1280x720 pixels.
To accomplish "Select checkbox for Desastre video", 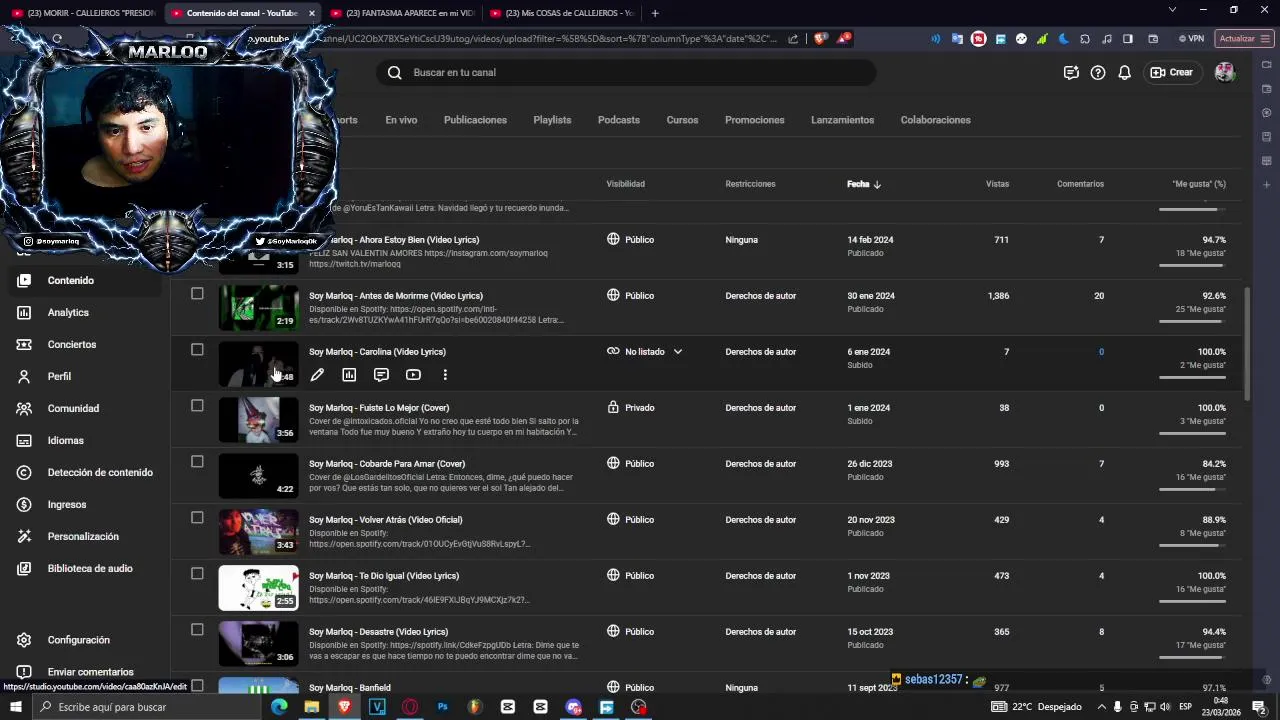I will [x=197, y=630].
